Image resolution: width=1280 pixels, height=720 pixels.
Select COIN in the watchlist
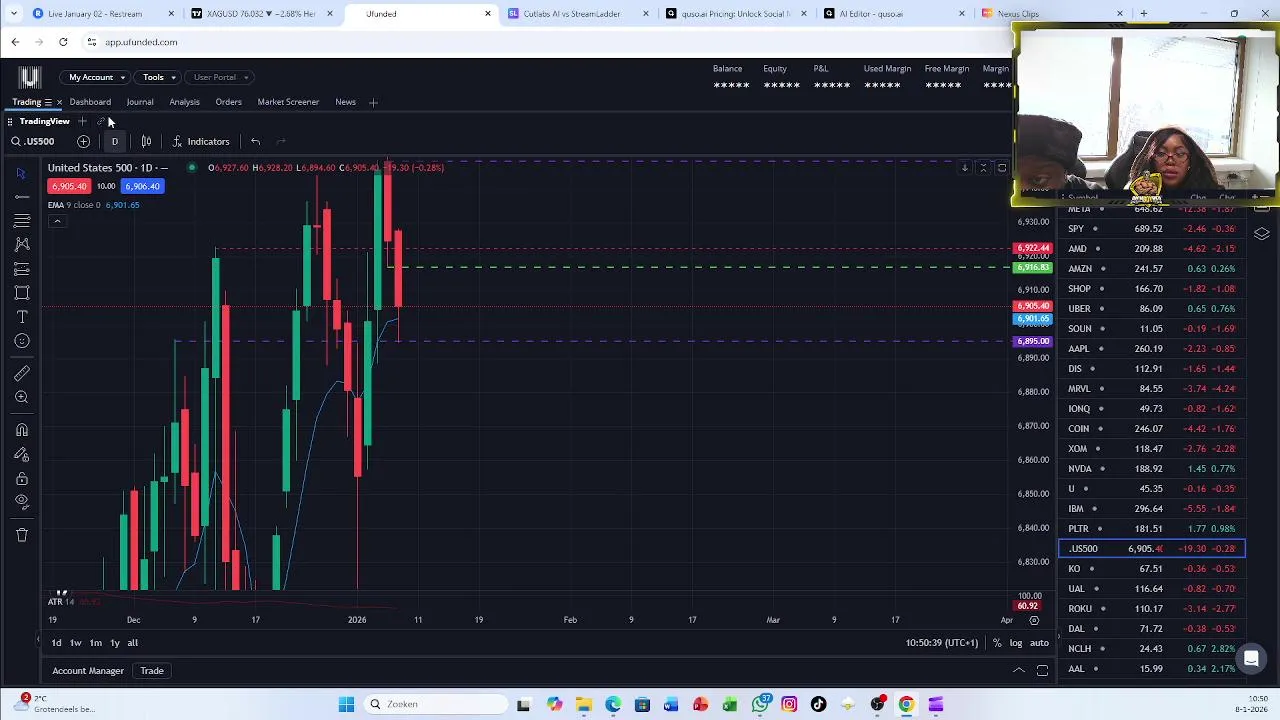click(x=1152, y=429)
